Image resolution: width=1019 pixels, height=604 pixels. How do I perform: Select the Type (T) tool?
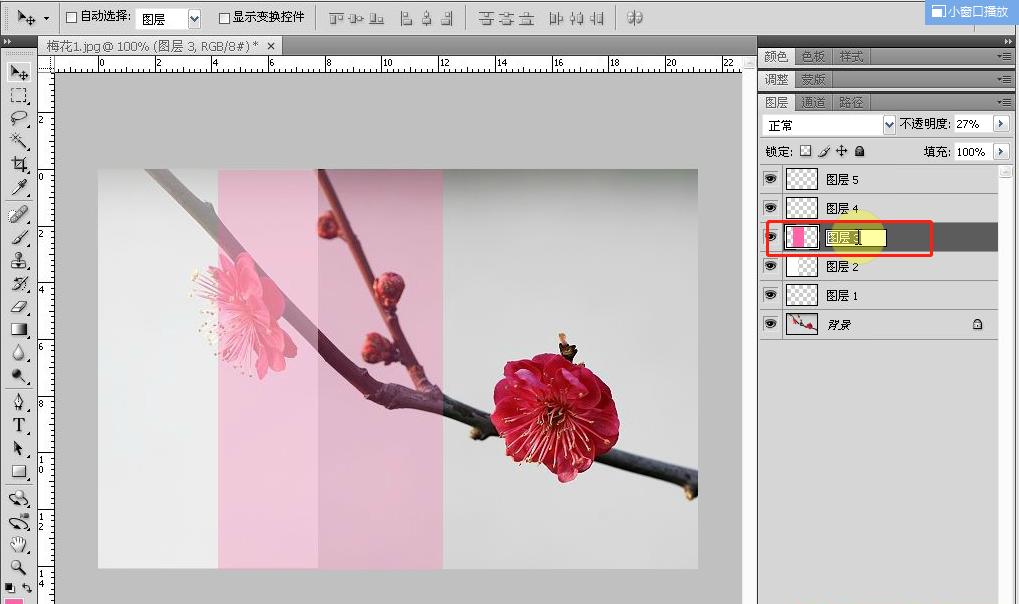[19, 425]
